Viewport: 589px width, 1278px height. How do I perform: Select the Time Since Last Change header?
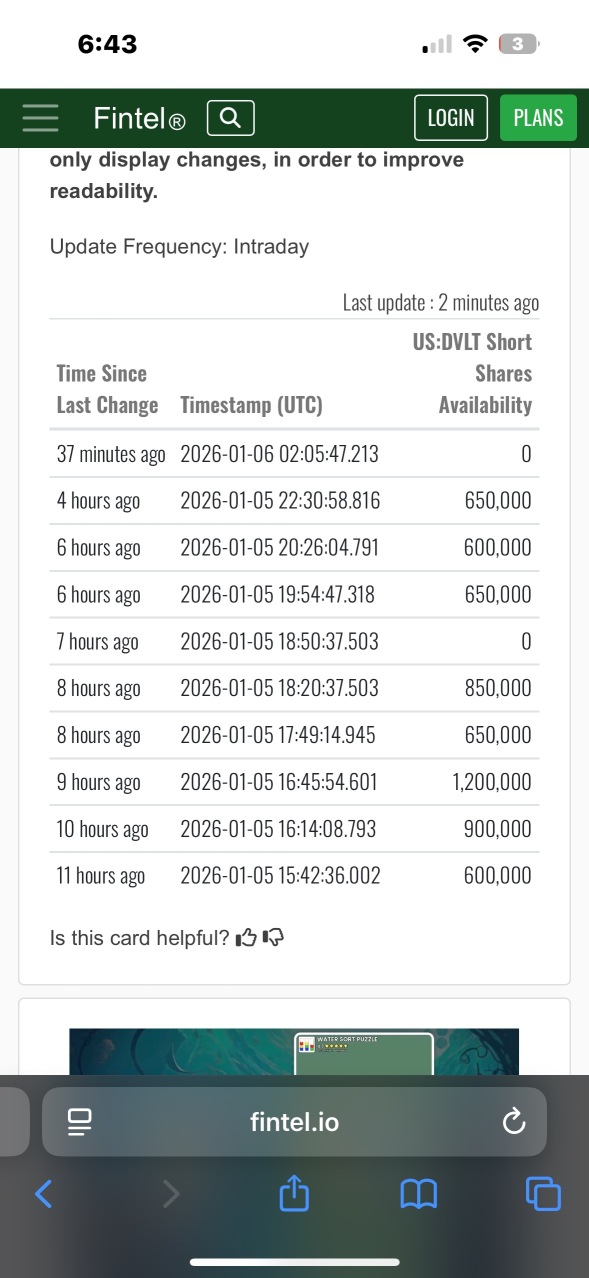(x=107, y=389)
